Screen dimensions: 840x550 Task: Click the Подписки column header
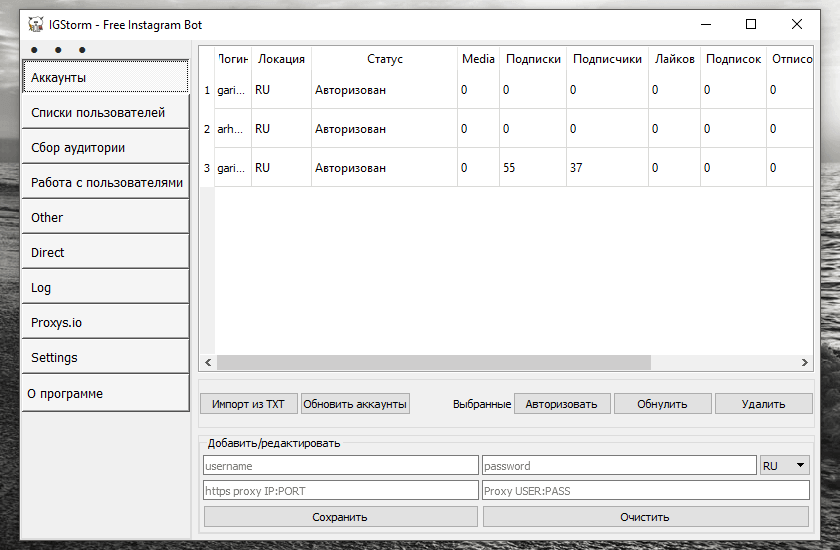[533, 59]
